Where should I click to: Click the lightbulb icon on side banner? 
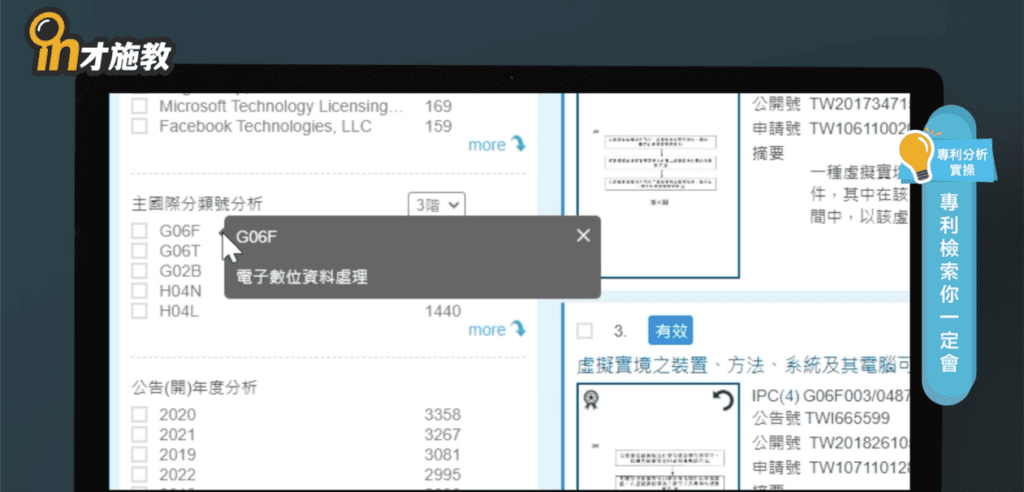(x=915, y=153)
